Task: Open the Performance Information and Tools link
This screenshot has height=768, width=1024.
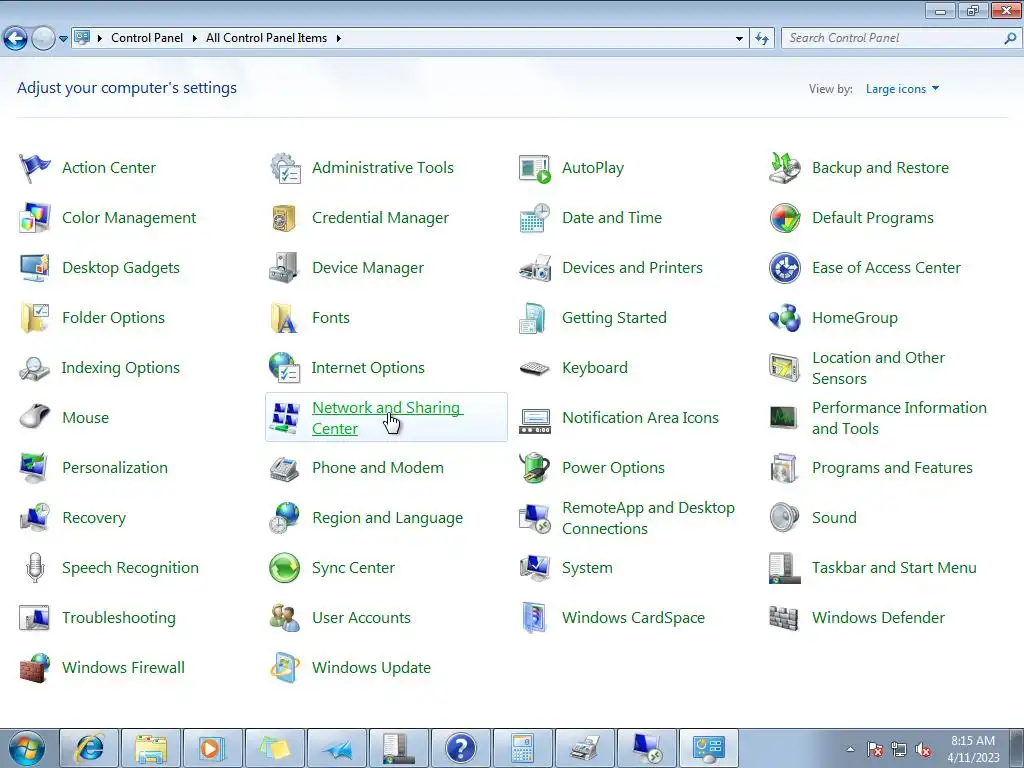Action: (x=899, y=418)
